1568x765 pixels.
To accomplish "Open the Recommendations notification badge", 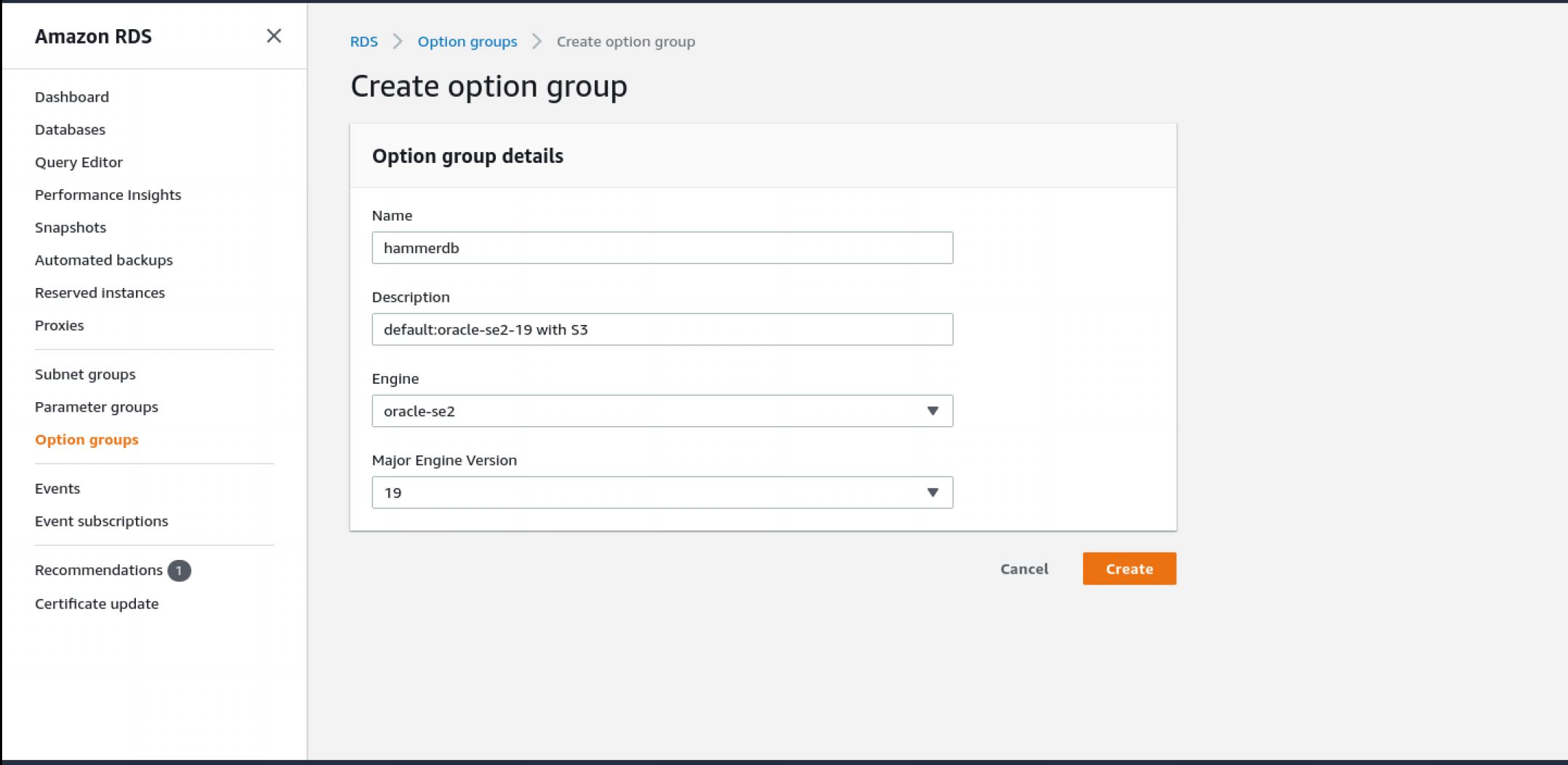I will tap(179, 571).
